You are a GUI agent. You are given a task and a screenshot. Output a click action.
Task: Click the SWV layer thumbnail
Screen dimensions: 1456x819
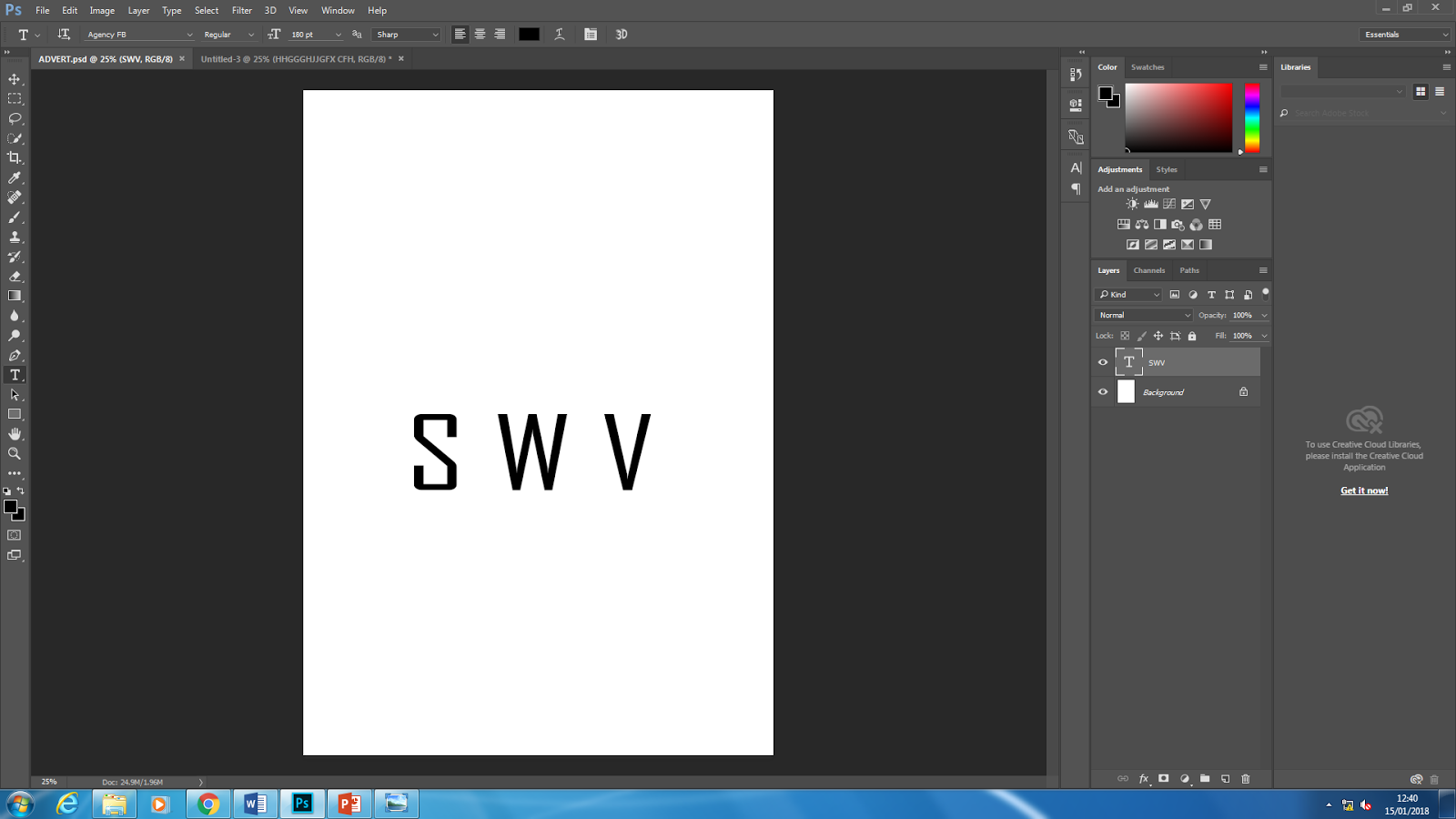(x=1128, y=362)
